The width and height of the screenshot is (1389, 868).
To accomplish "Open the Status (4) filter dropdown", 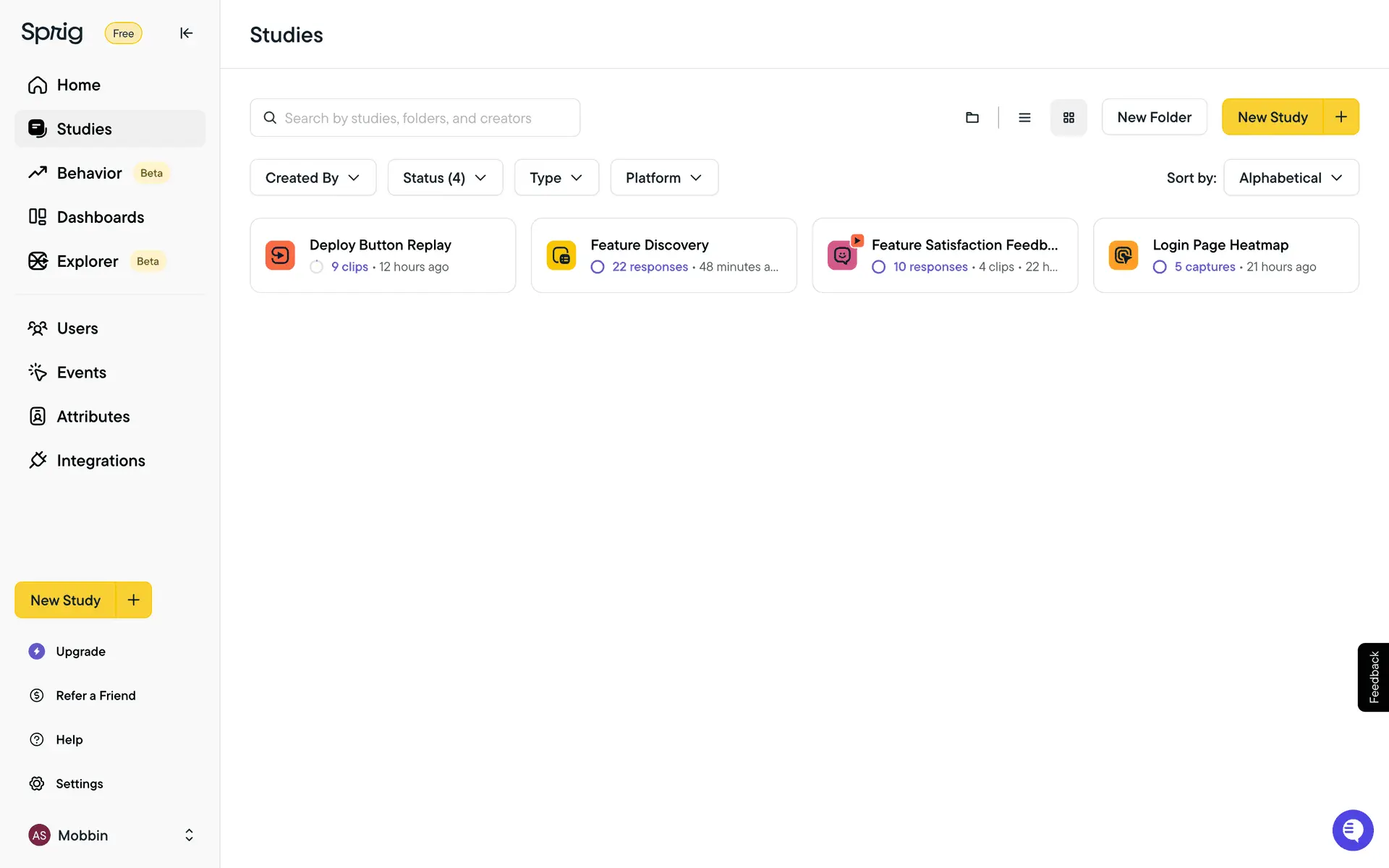I will click(444, 178).
